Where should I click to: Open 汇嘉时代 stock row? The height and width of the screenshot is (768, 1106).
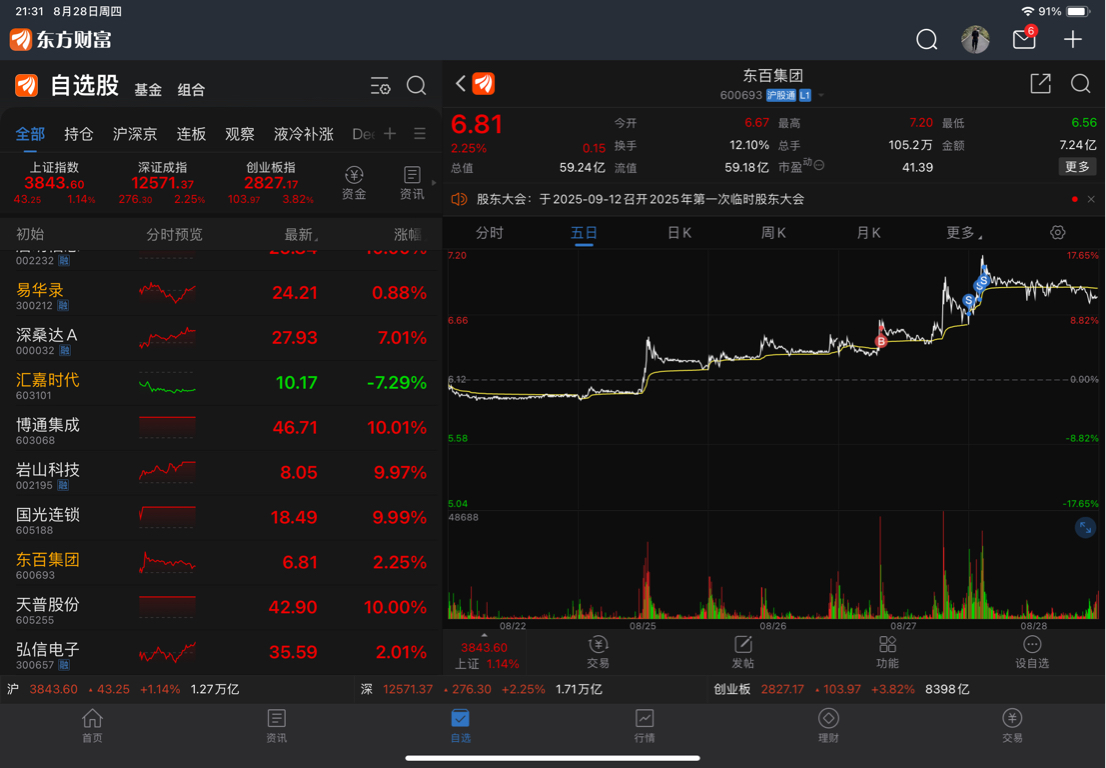[221, 383]
